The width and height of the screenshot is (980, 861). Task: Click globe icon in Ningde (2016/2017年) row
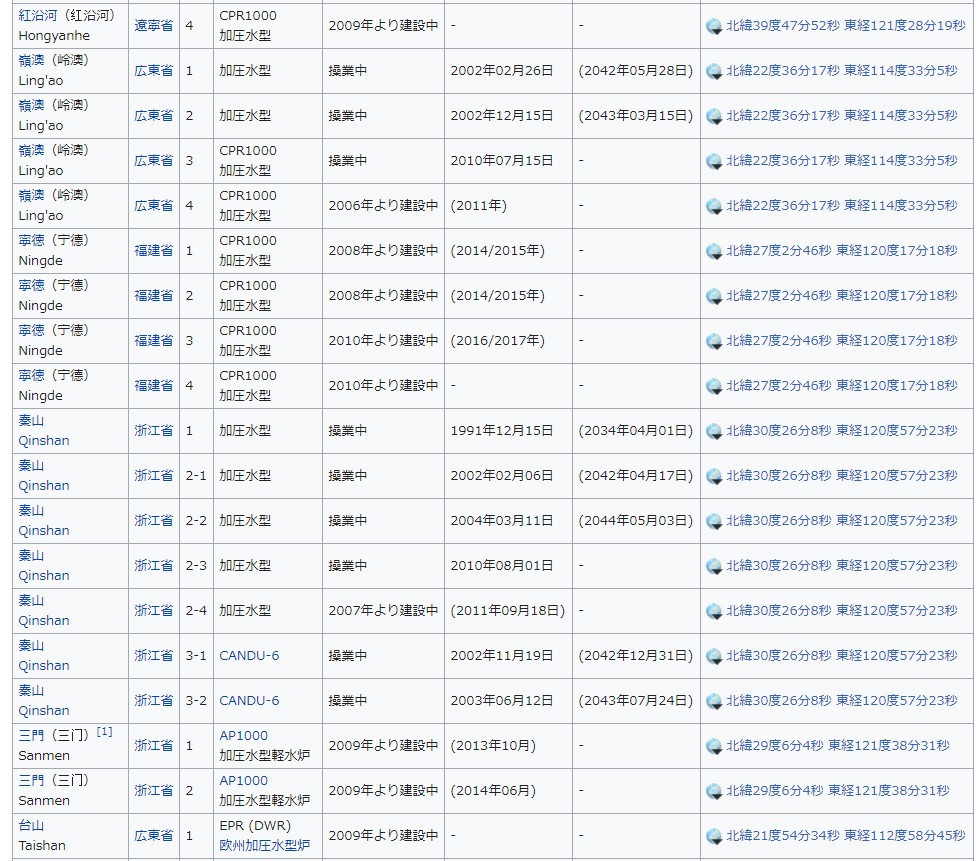click(x=714, y=341)
